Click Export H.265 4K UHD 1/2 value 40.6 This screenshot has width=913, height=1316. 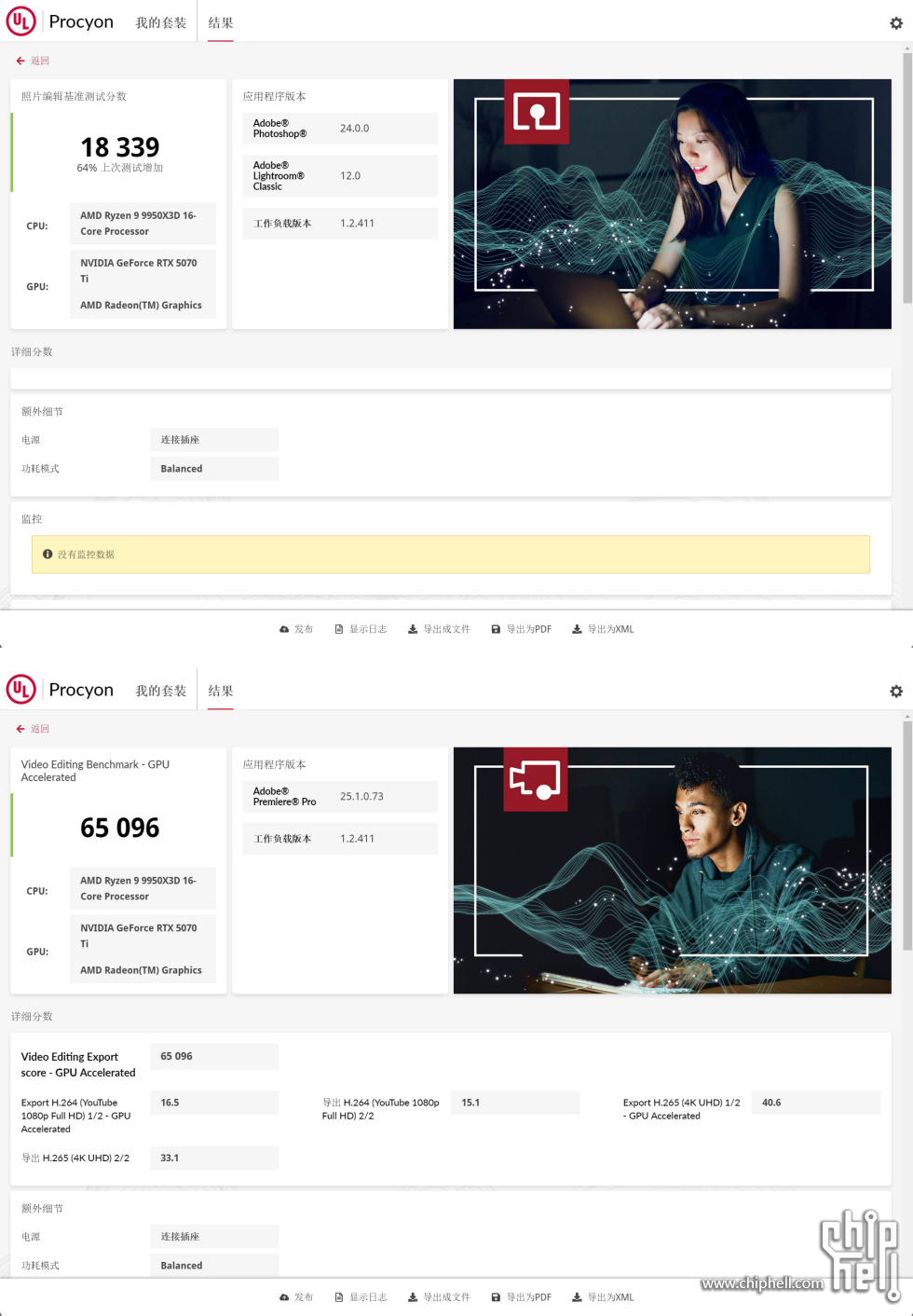[x=816, y=1103]
